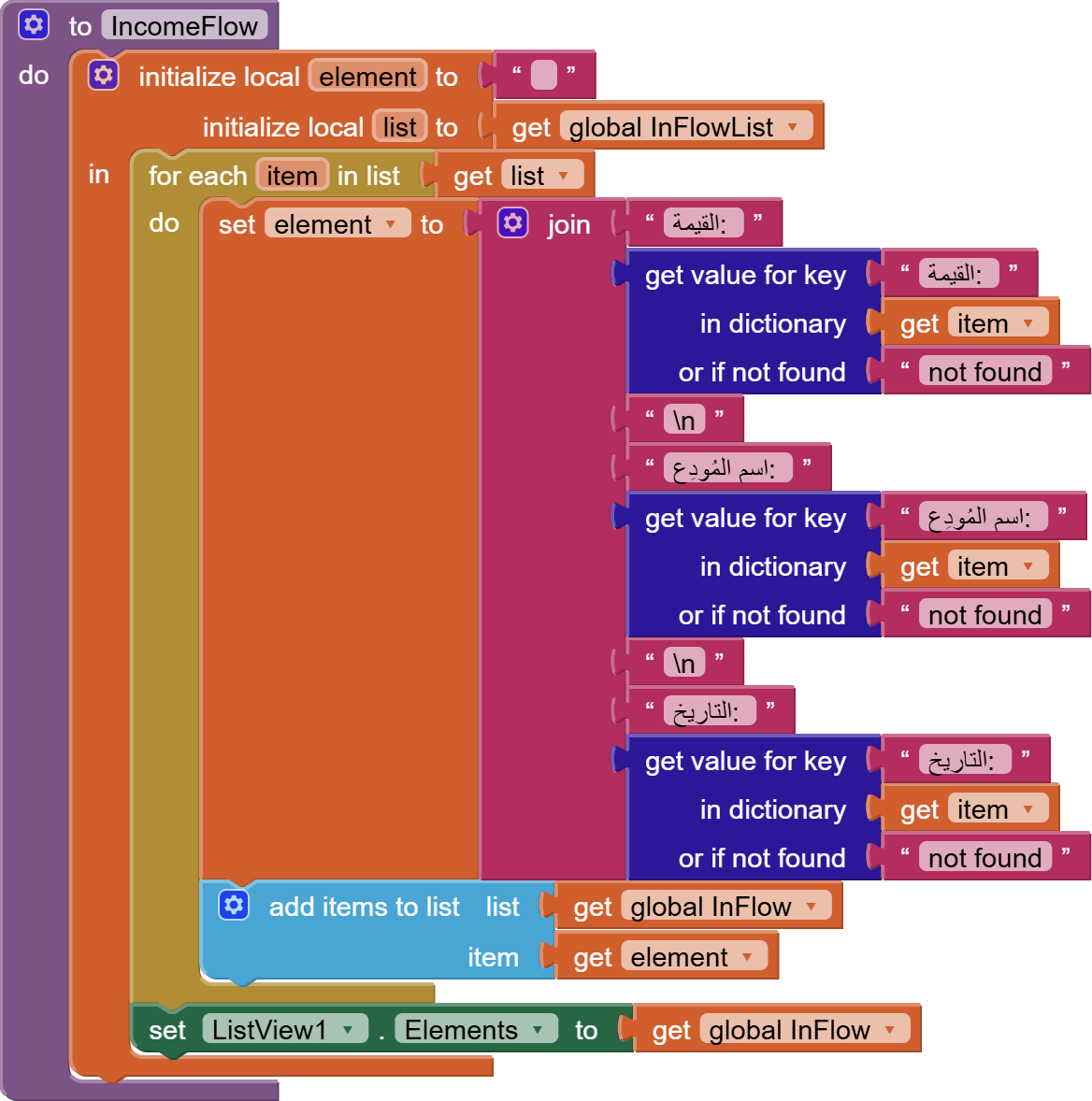Image resolution: width=1092 pixels, height=1101 pixels.
Task: Open mutator gear on initialize local block
Action: point(103,76)
